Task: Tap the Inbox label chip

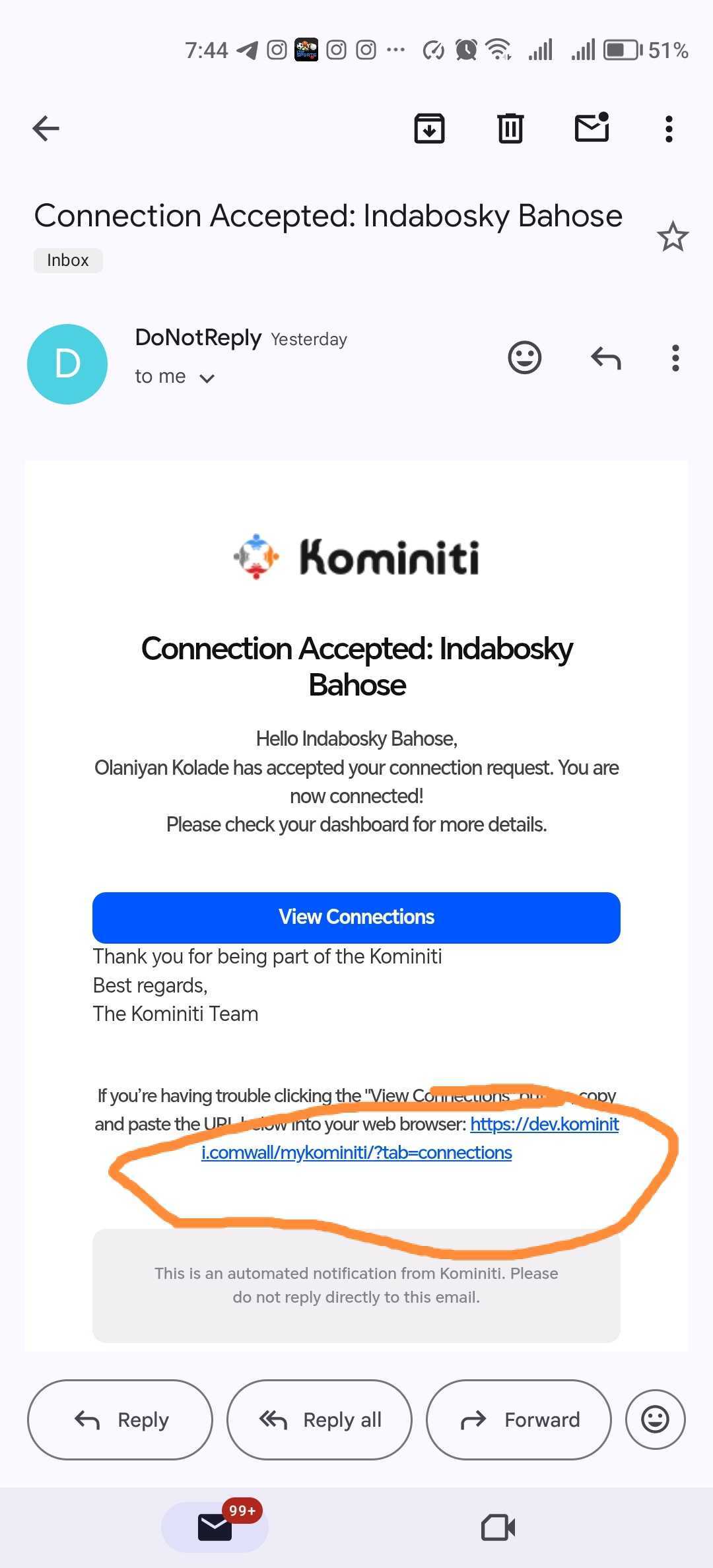Action: tap(68, 260)
